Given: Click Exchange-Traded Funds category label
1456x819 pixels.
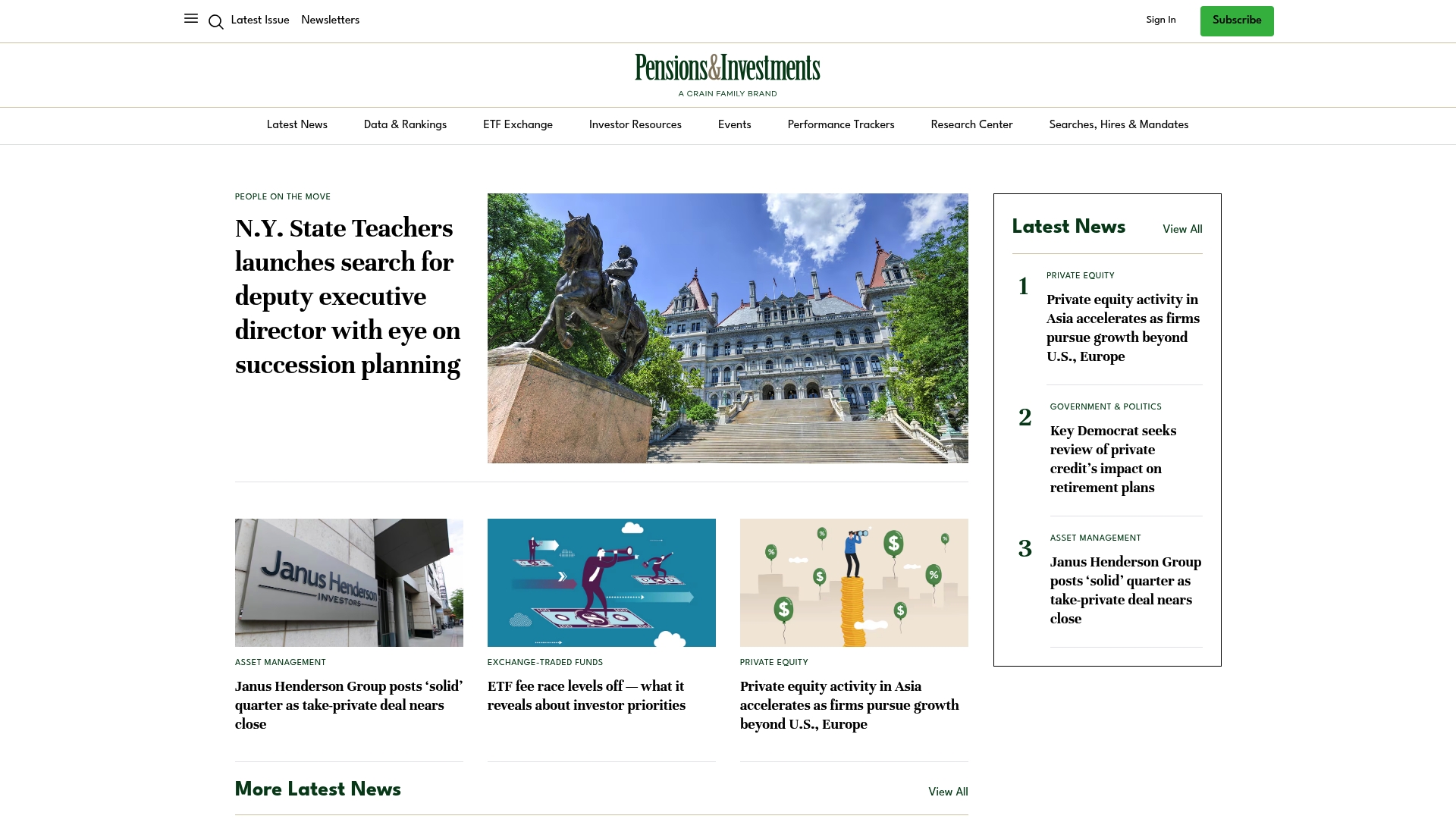Looking at the screenshot, I should (x=545, y=663).
